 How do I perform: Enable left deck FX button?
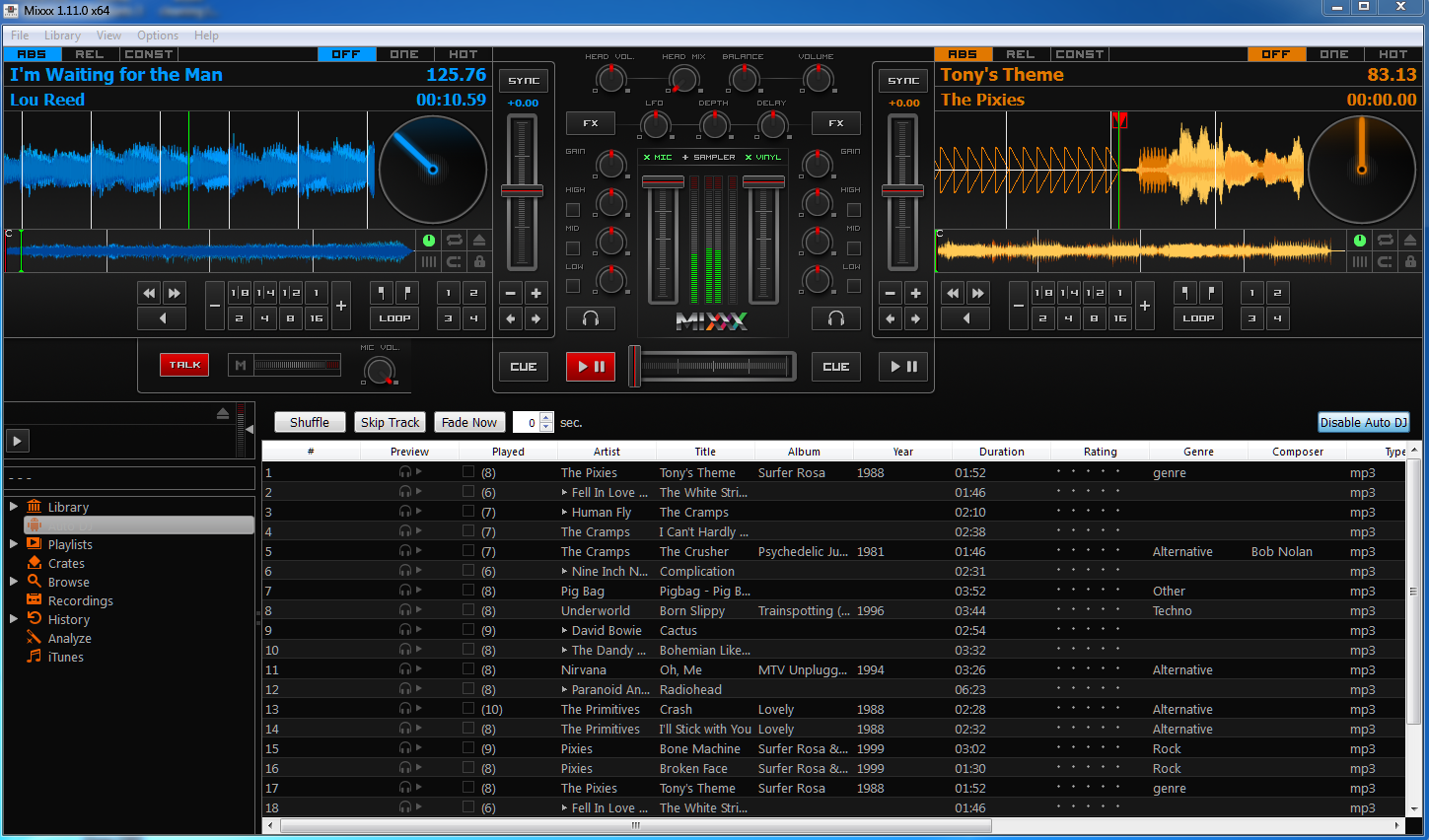[591, 123]
